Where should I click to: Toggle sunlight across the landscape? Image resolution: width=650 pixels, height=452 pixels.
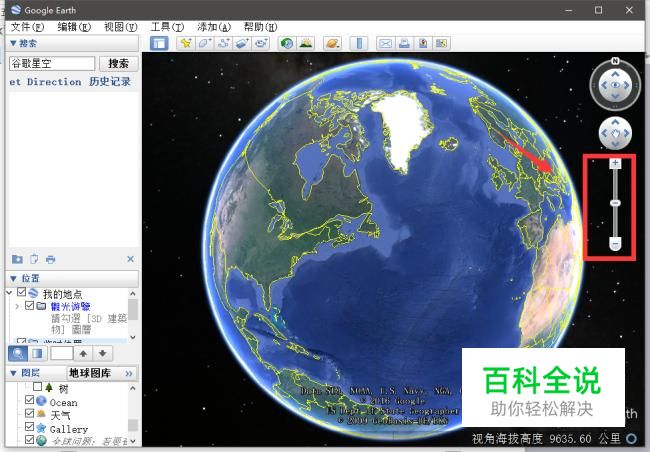(306, 43)
